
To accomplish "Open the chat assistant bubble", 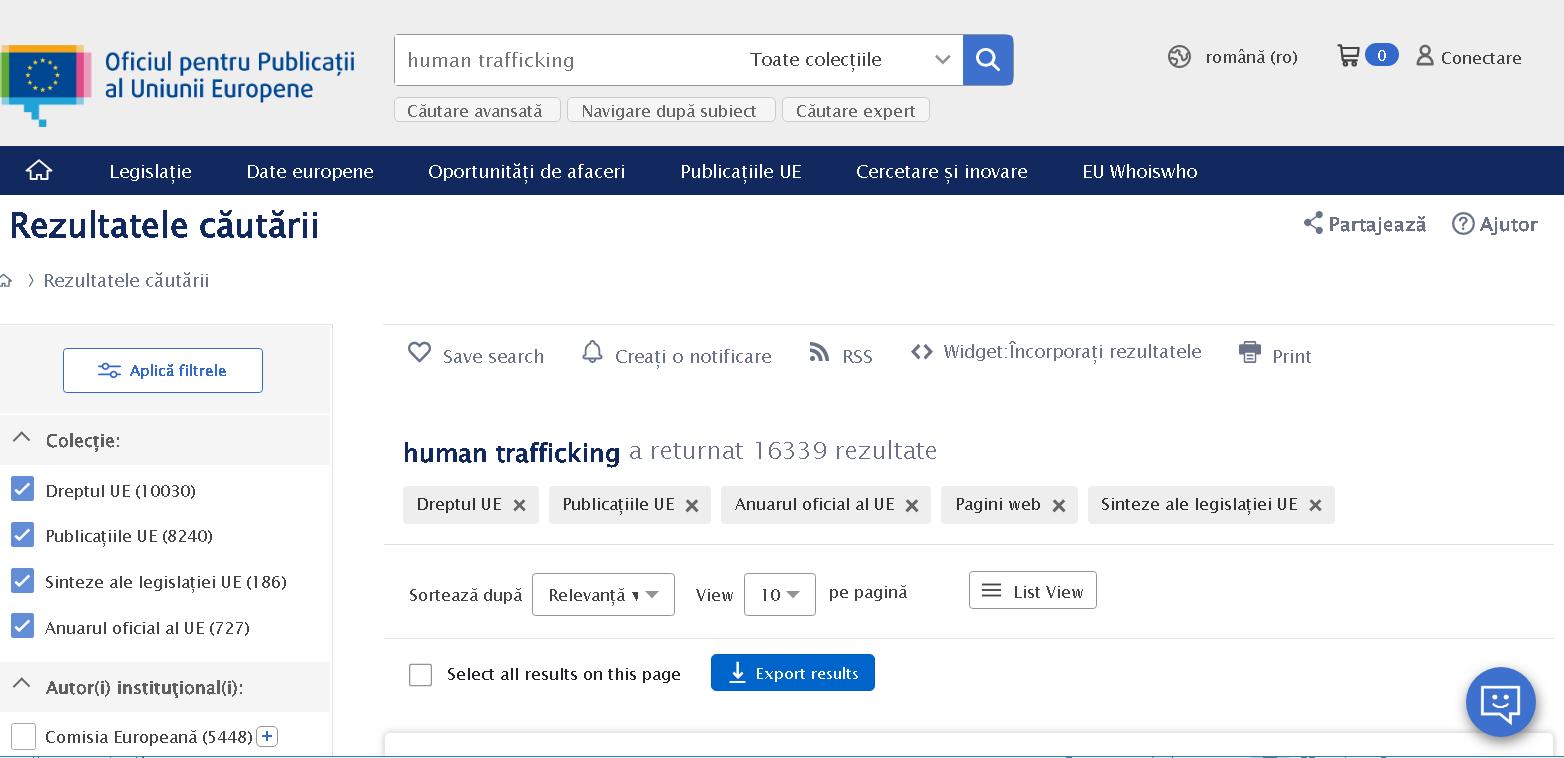I will (1500, 702).
